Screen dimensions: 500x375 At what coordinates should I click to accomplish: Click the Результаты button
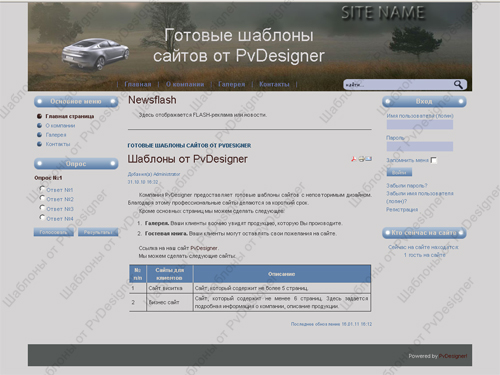[x=98, y=232]
